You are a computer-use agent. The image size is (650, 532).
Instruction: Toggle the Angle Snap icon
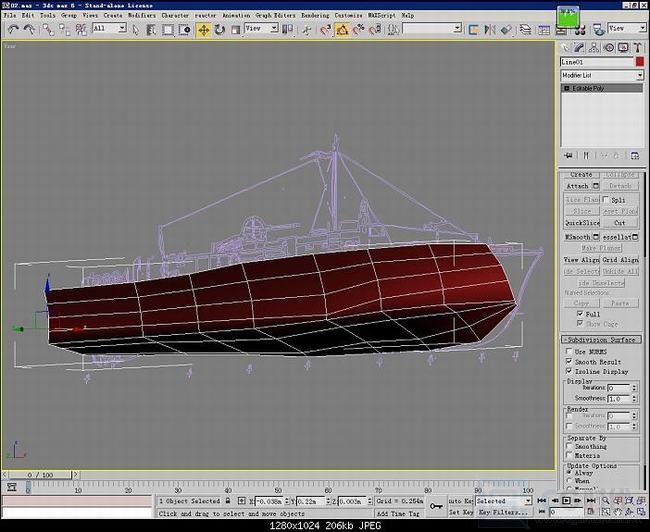pyautogui.click(x=342, y=29)
